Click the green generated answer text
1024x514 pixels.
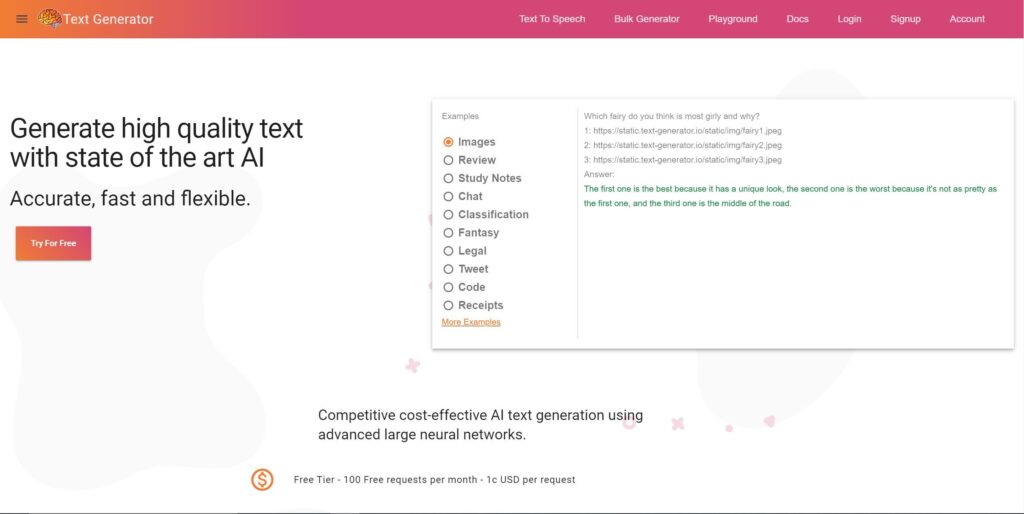pyautogui.click(x=790, y=196)
